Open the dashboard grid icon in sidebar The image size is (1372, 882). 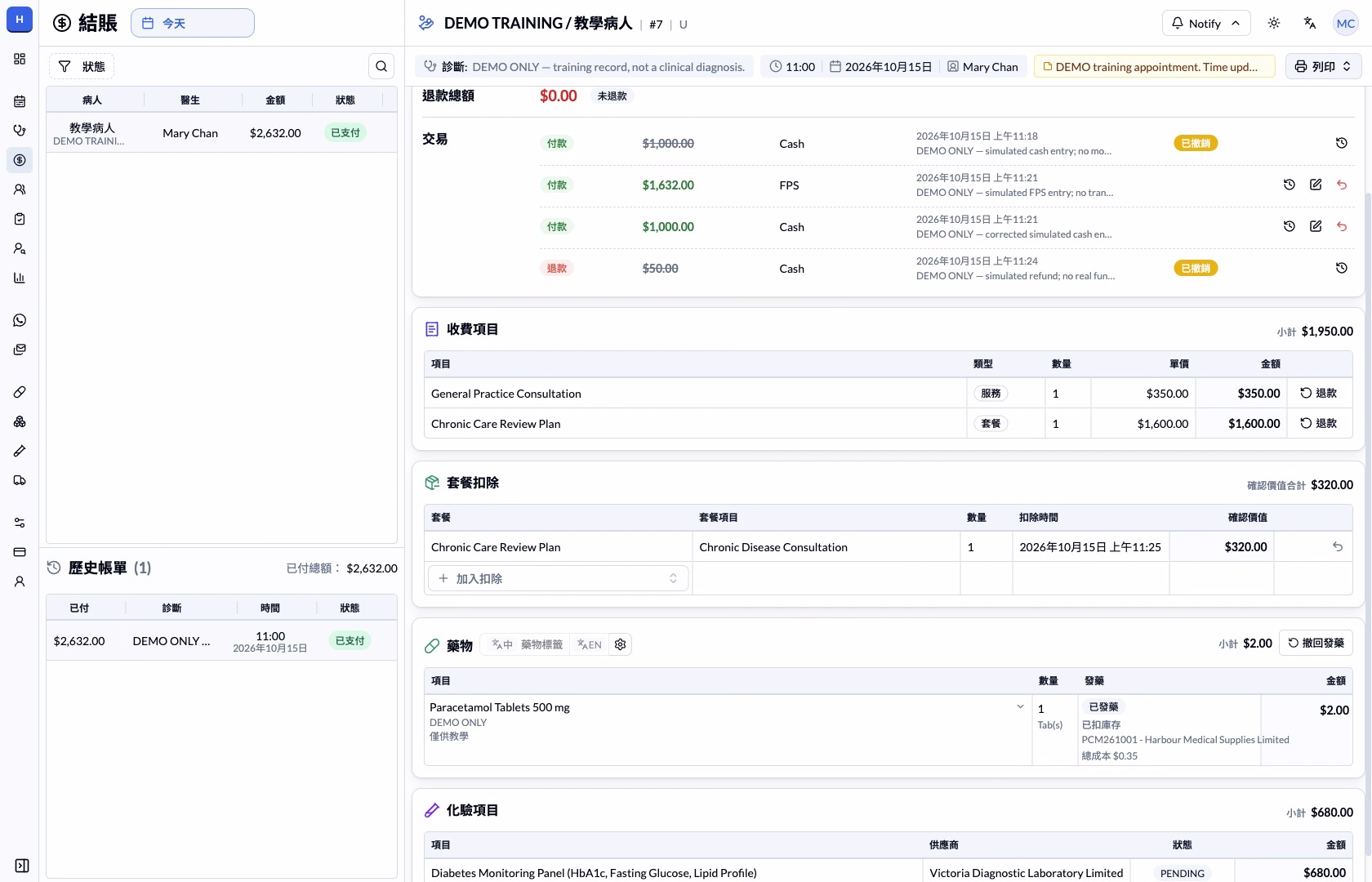coord(20,59)
